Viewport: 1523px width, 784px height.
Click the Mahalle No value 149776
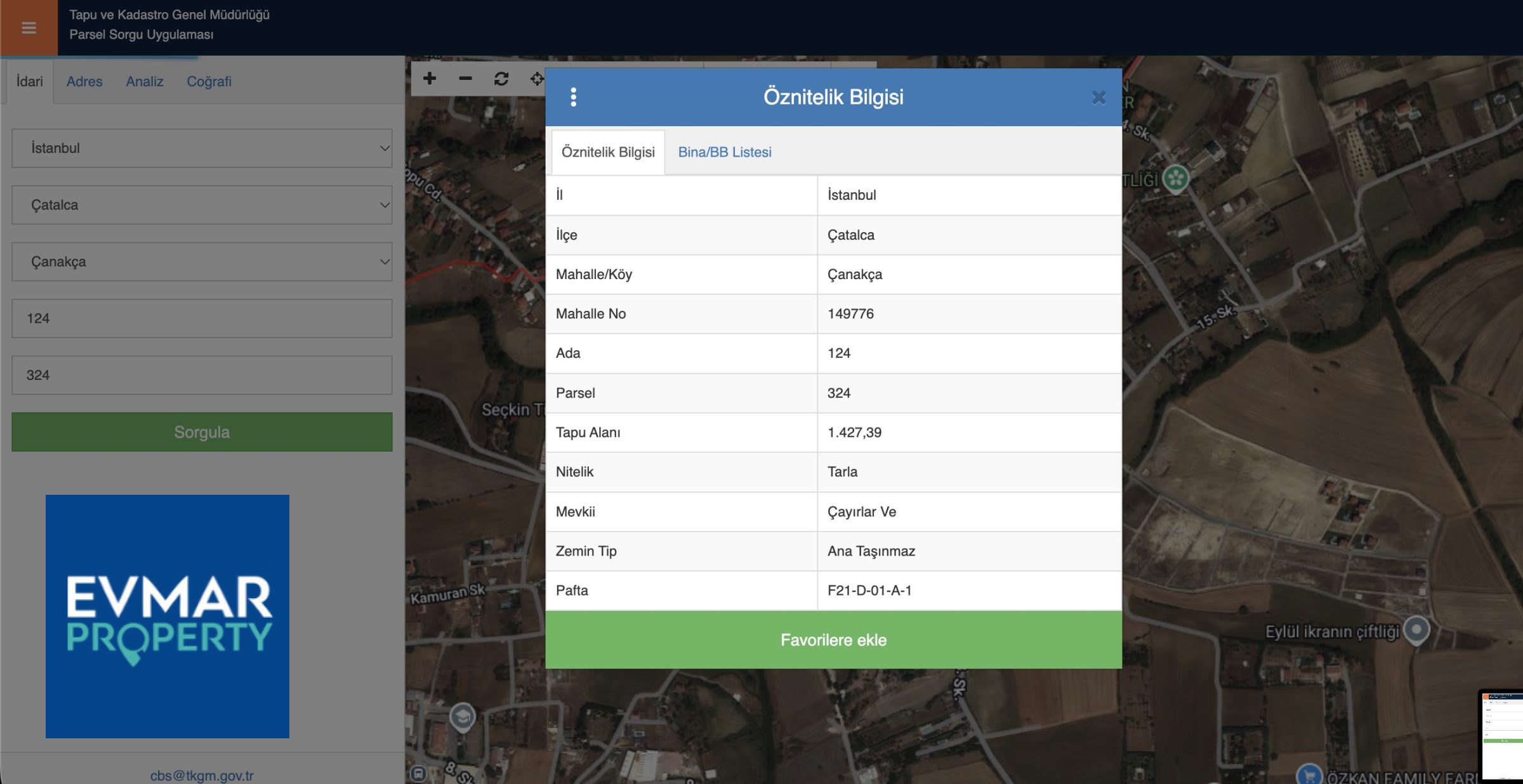click(850, 314)
